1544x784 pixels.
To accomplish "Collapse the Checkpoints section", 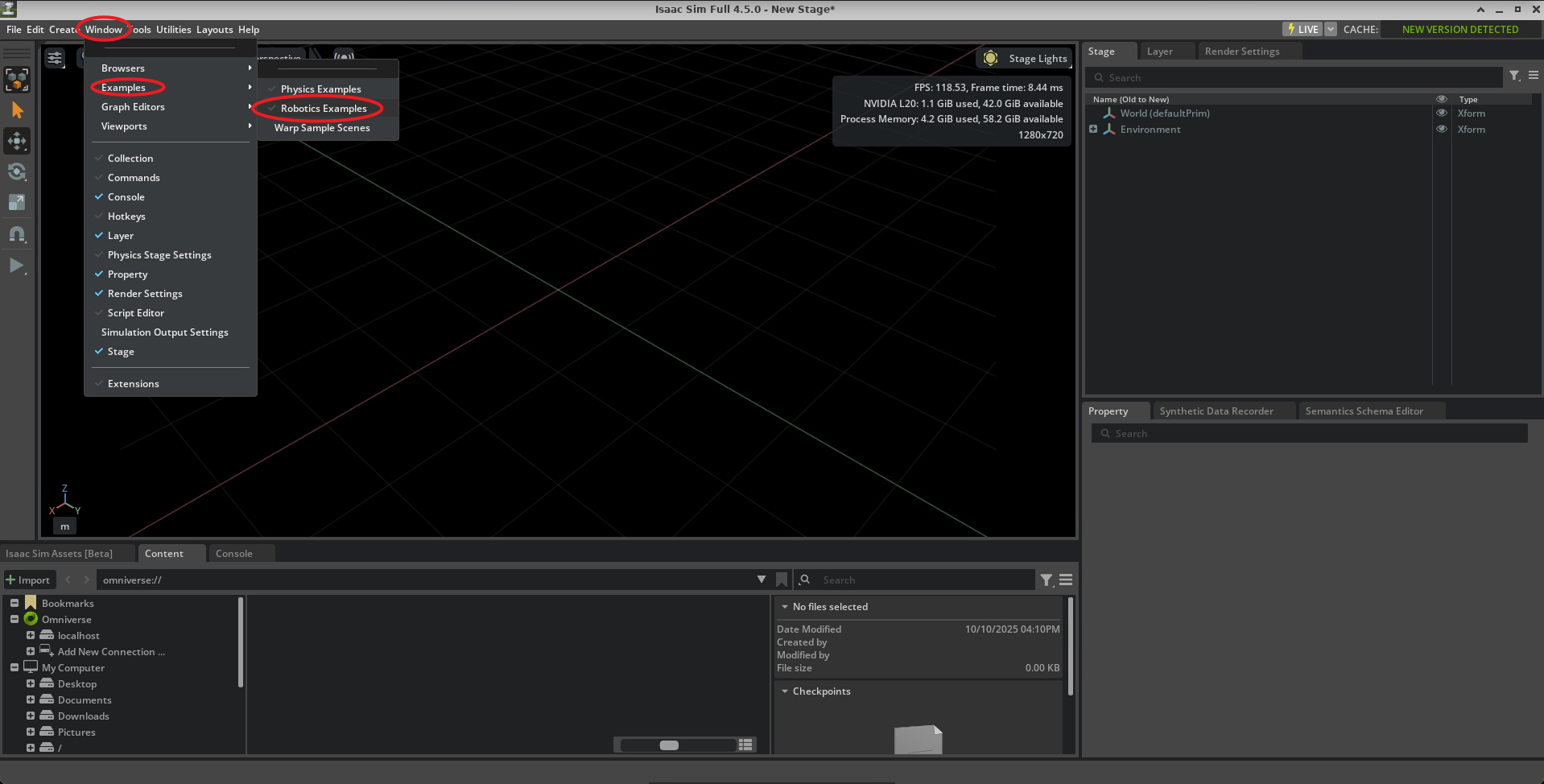I will [785, 691].
